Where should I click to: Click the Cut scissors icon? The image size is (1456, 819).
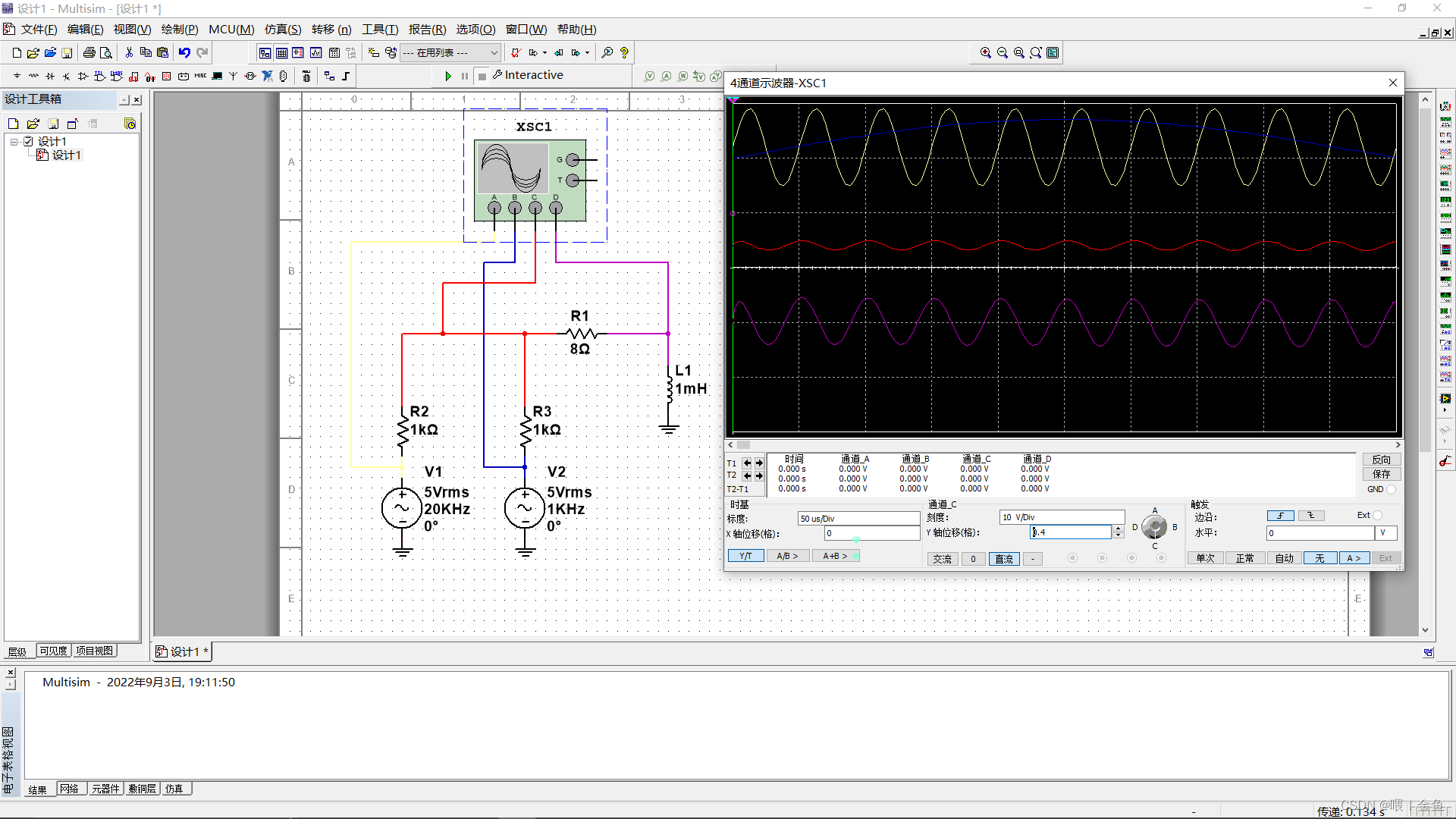pos(129,53)
